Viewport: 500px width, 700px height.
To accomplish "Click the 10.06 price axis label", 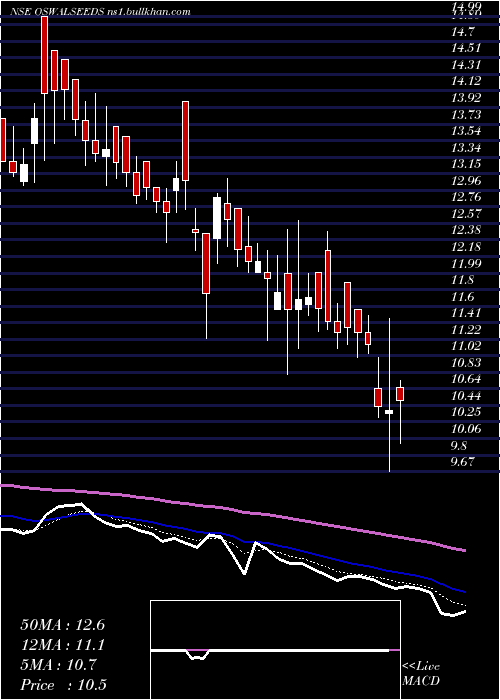I will (x=465, y=429).
